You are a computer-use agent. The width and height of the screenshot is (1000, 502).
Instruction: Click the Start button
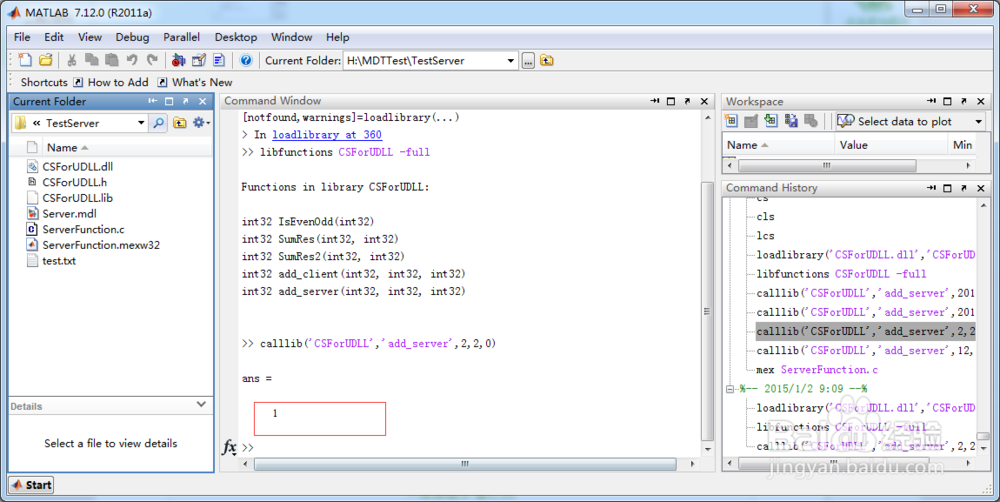tap(32, 485)
